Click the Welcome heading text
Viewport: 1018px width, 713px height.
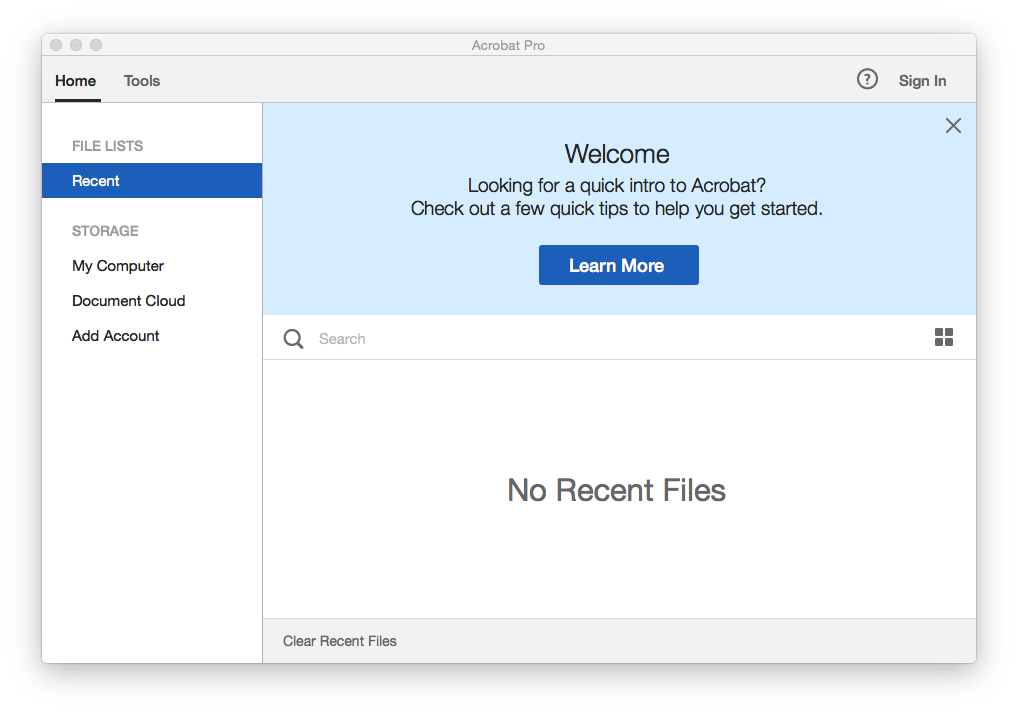click(617, 154)
